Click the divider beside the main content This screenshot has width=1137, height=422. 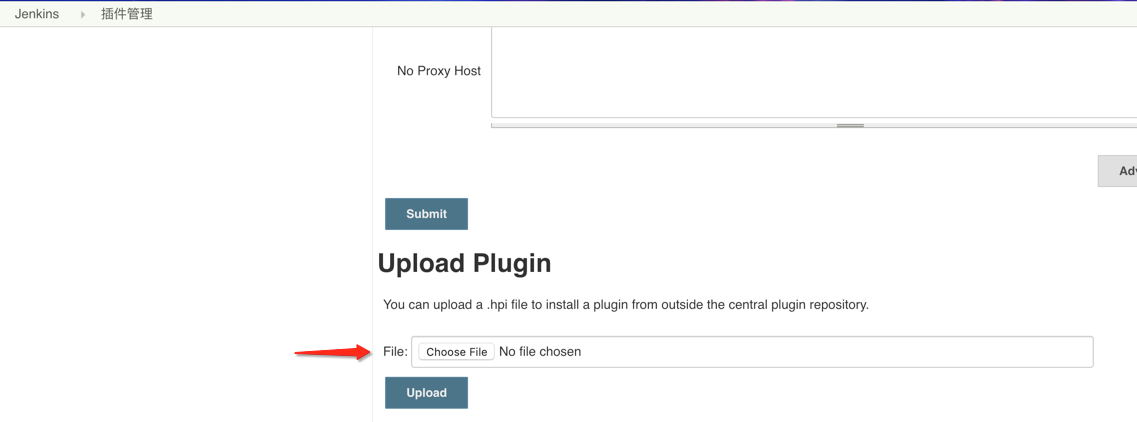click(x=373, y=225)
